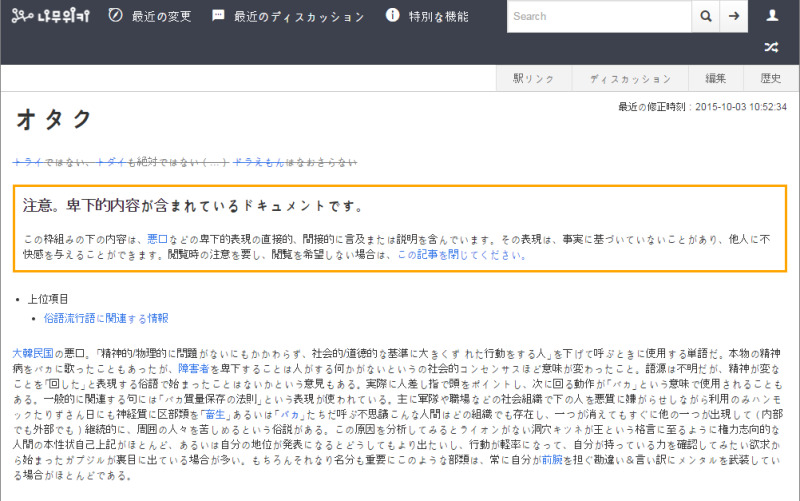This screenshot has height=501, width=800.
Task: Open 最近のディスカッション chat bubble icon
Action: click(x=218, y=16)
